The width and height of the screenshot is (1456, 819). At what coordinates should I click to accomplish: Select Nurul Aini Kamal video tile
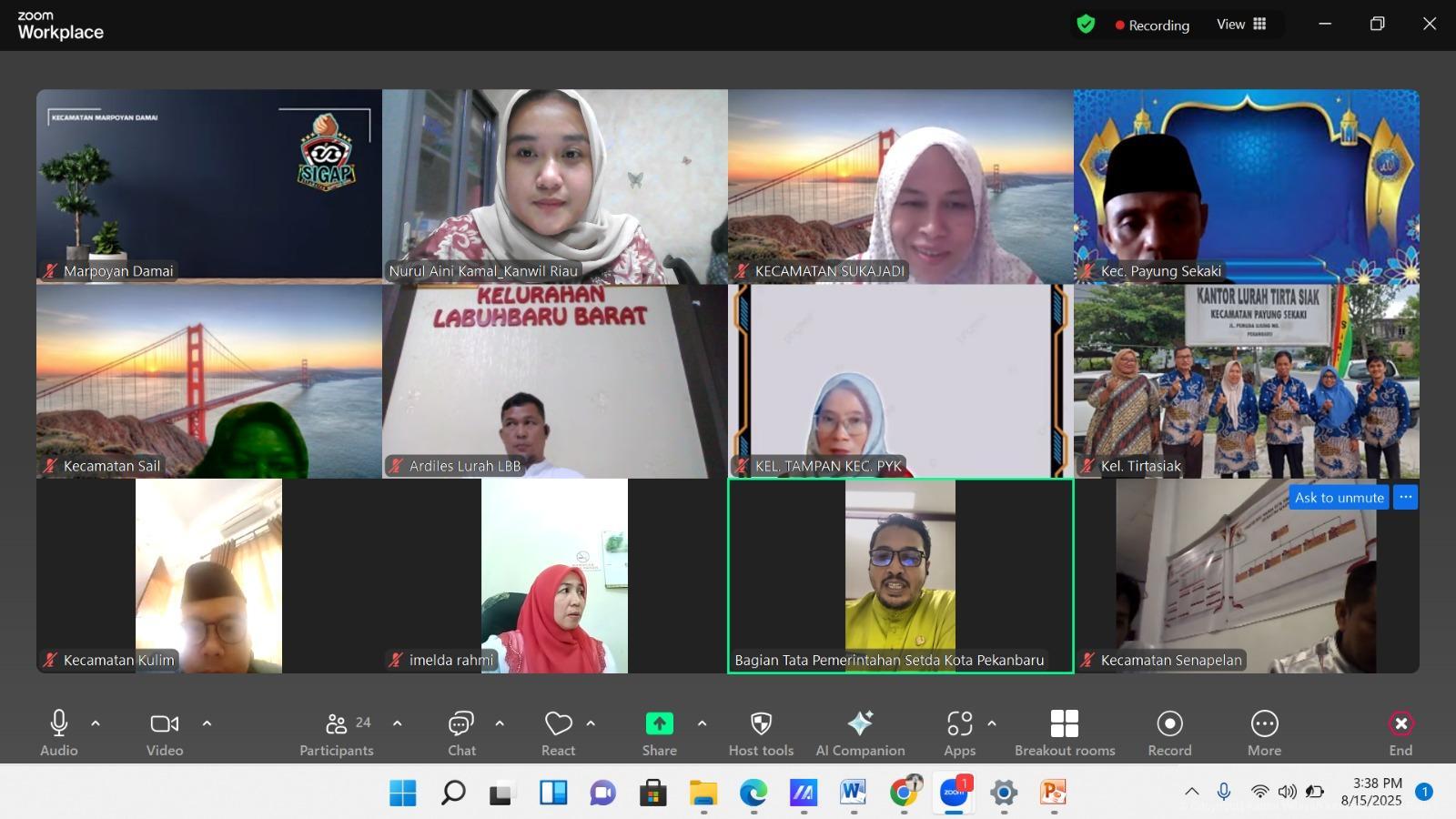click(x=554, y=187)
